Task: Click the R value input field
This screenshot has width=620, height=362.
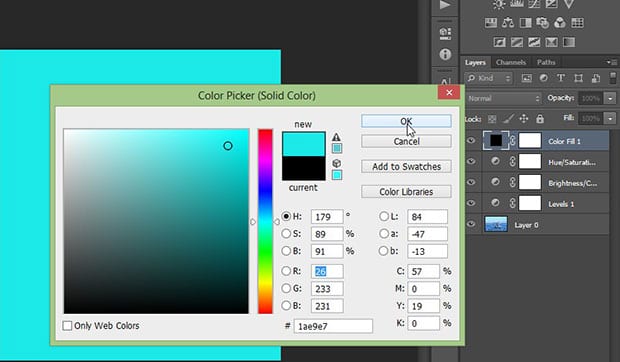Action: [327, 272]
